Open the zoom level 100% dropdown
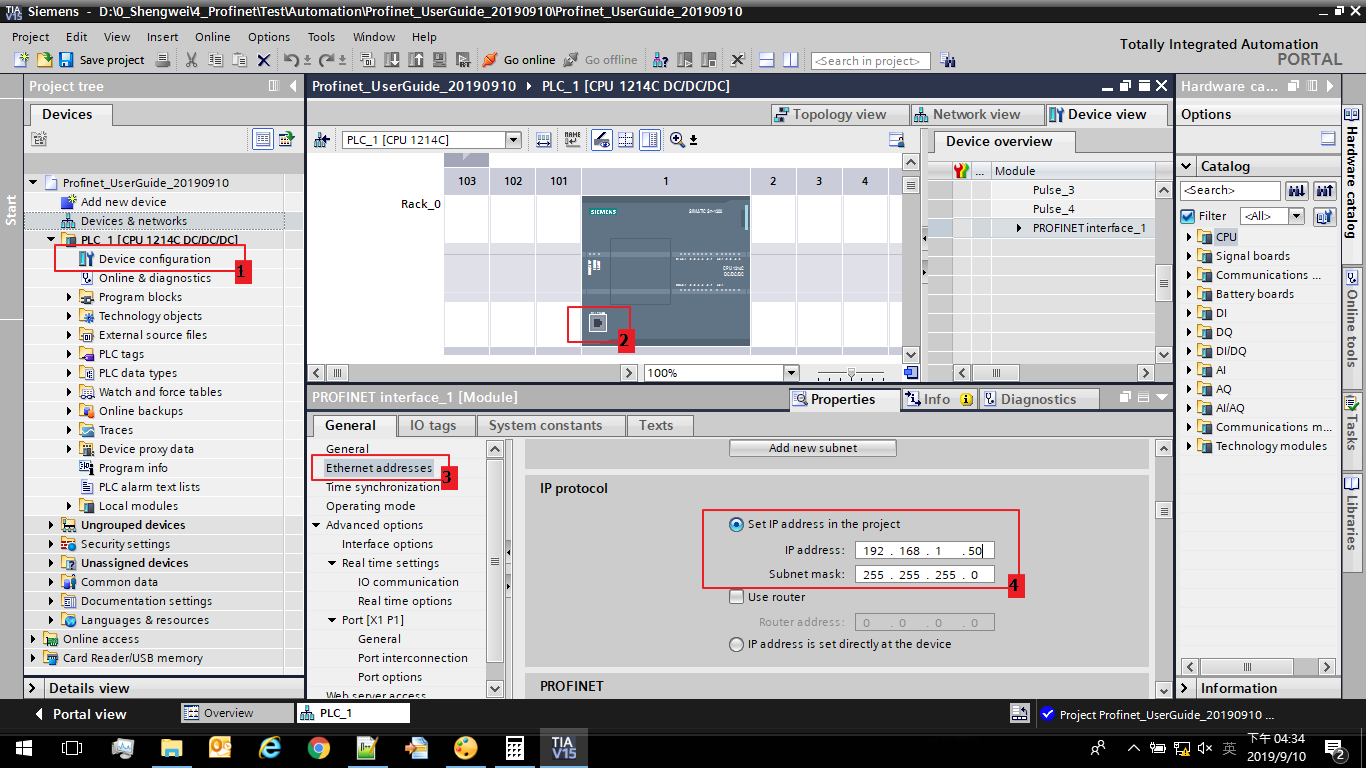This screenshot has height=768, width=1366. coord(790,373)
